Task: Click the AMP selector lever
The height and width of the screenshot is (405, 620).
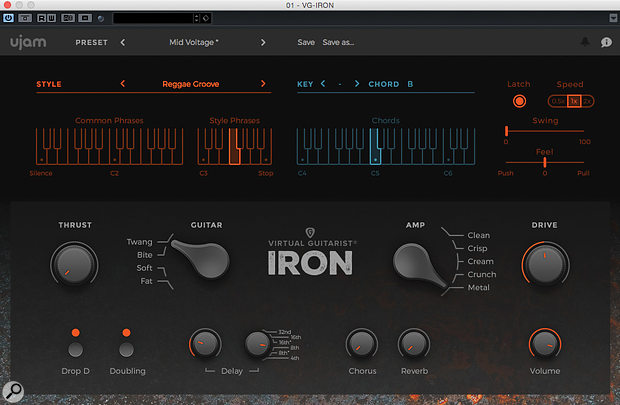Action: (x=418, y=264)
